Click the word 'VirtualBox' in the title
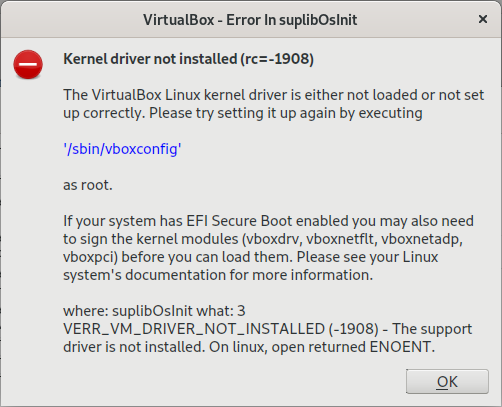This screenshot has height=407, width=502. (179, 20)
